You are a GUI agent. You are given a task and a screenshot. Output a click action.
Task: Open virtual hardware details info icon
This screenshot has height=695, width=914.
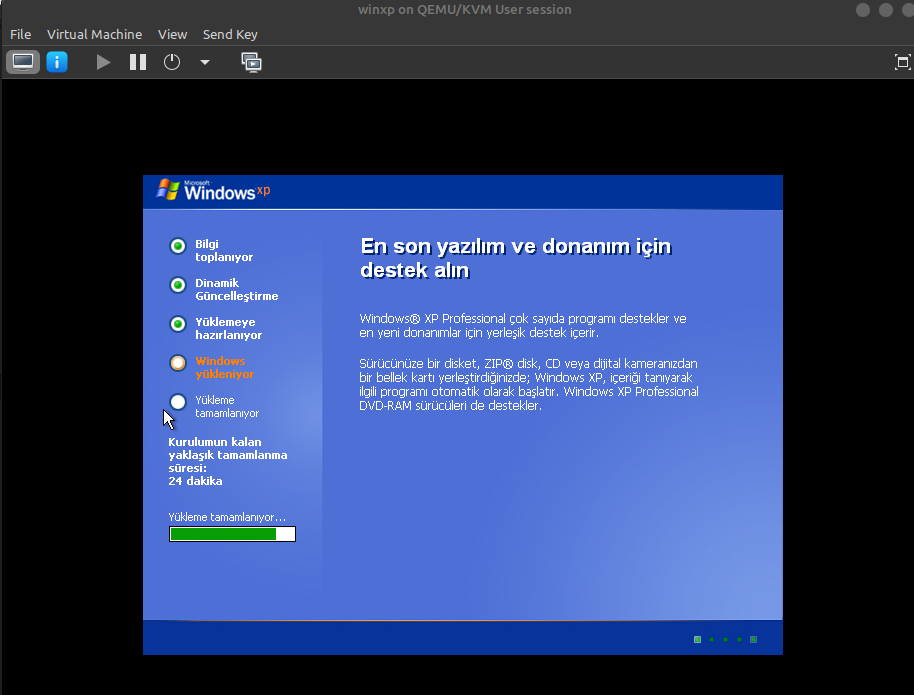click(x=57, y=62)
